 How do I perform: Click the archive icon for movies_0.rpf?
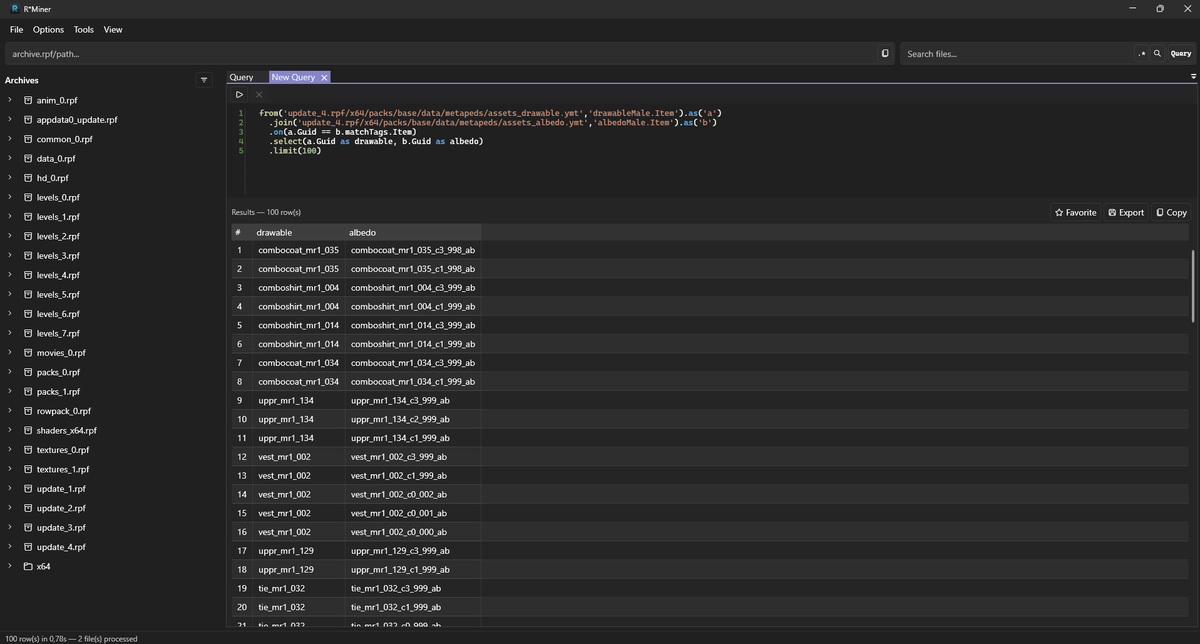click(x=28, y=353)
